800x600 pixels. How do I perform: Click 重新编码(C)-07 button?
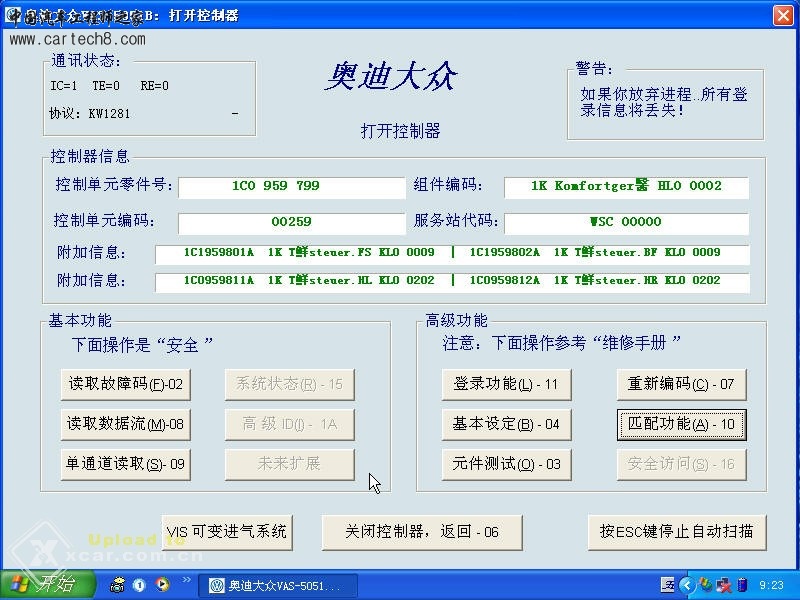681,384
